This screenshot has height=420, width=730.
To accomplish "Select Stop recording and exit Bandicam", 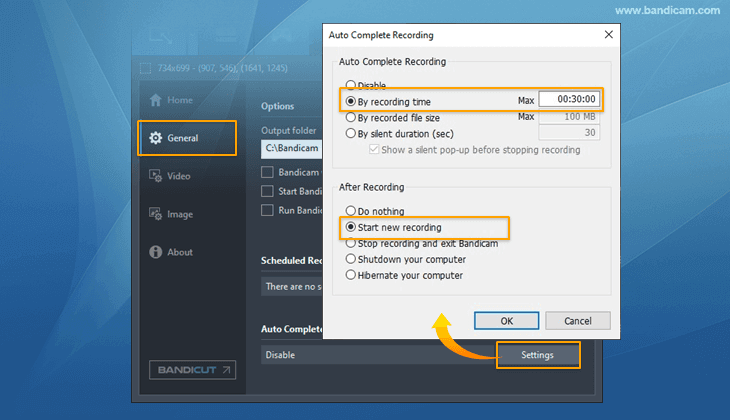I will point(351,243).
